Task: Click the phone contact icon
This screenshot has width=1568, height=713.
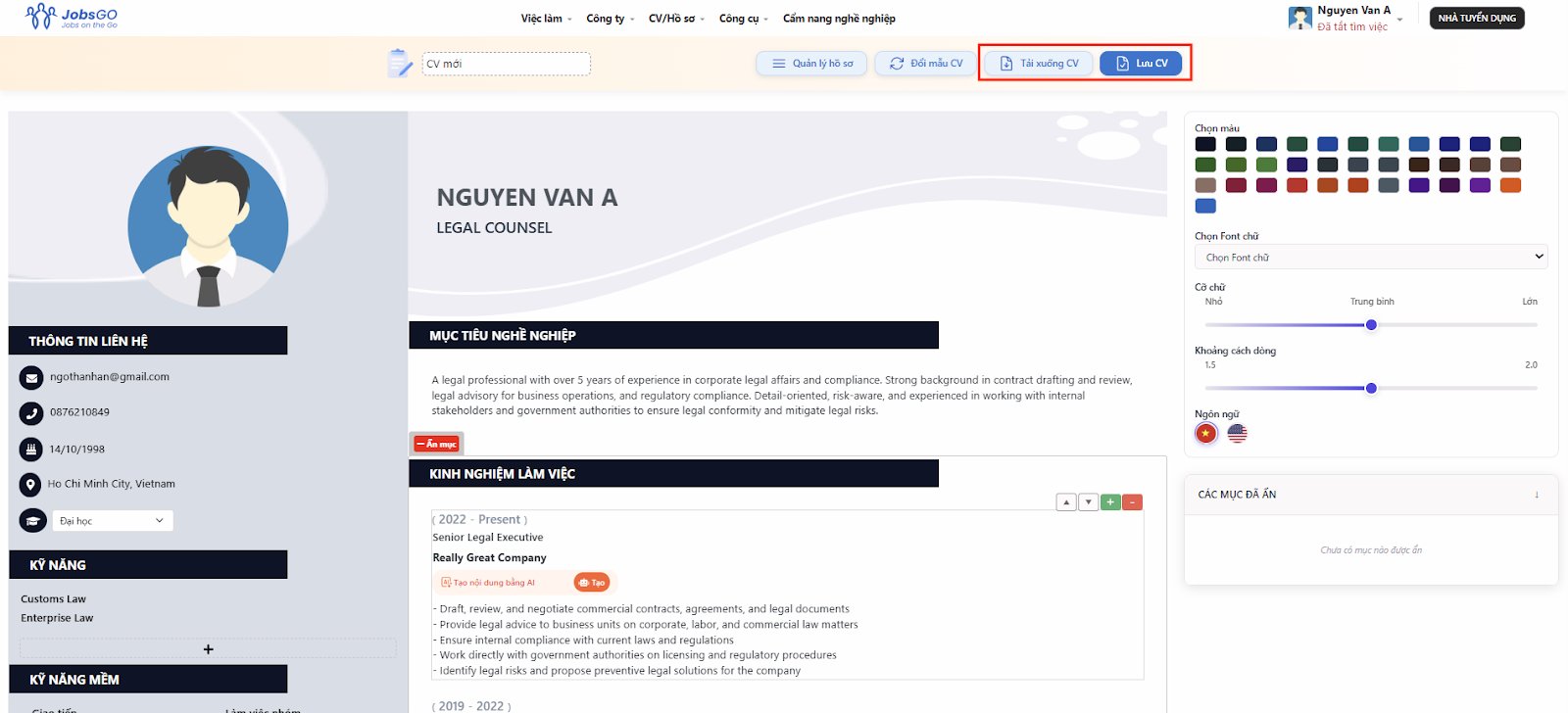Action: click(x=31, y=413)
